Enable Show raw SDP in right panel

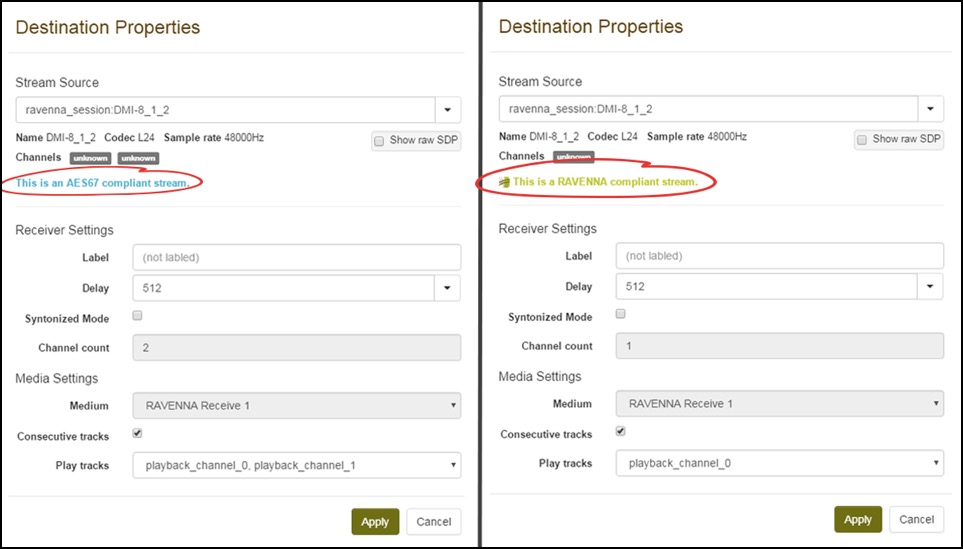[862, 139]
